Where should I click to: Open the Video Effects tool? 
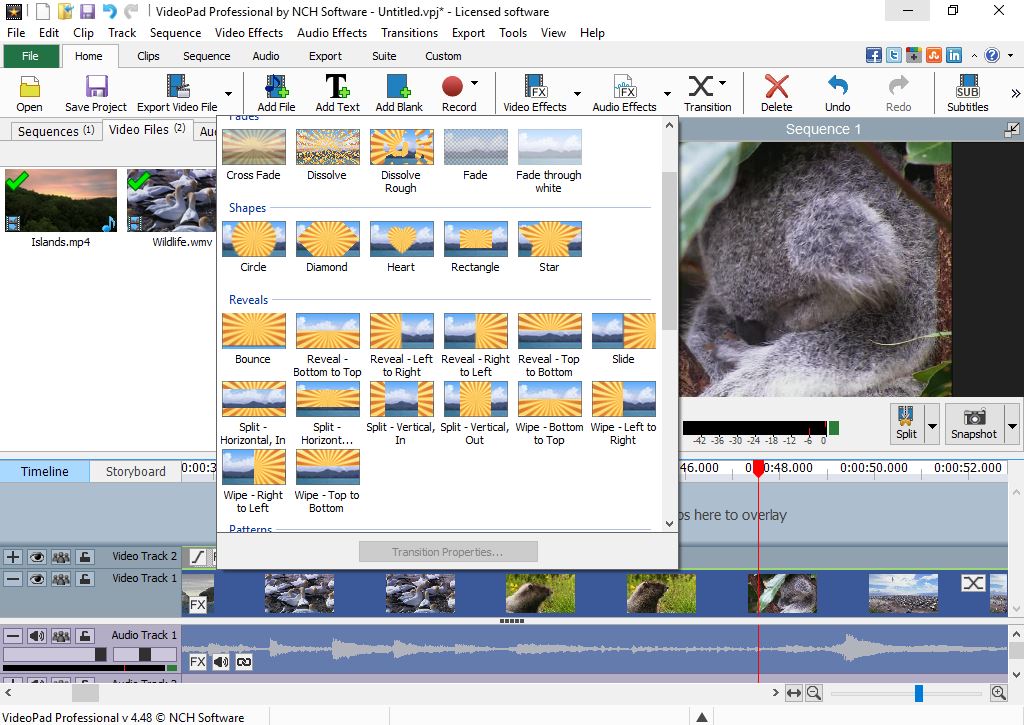click(534, 93)
